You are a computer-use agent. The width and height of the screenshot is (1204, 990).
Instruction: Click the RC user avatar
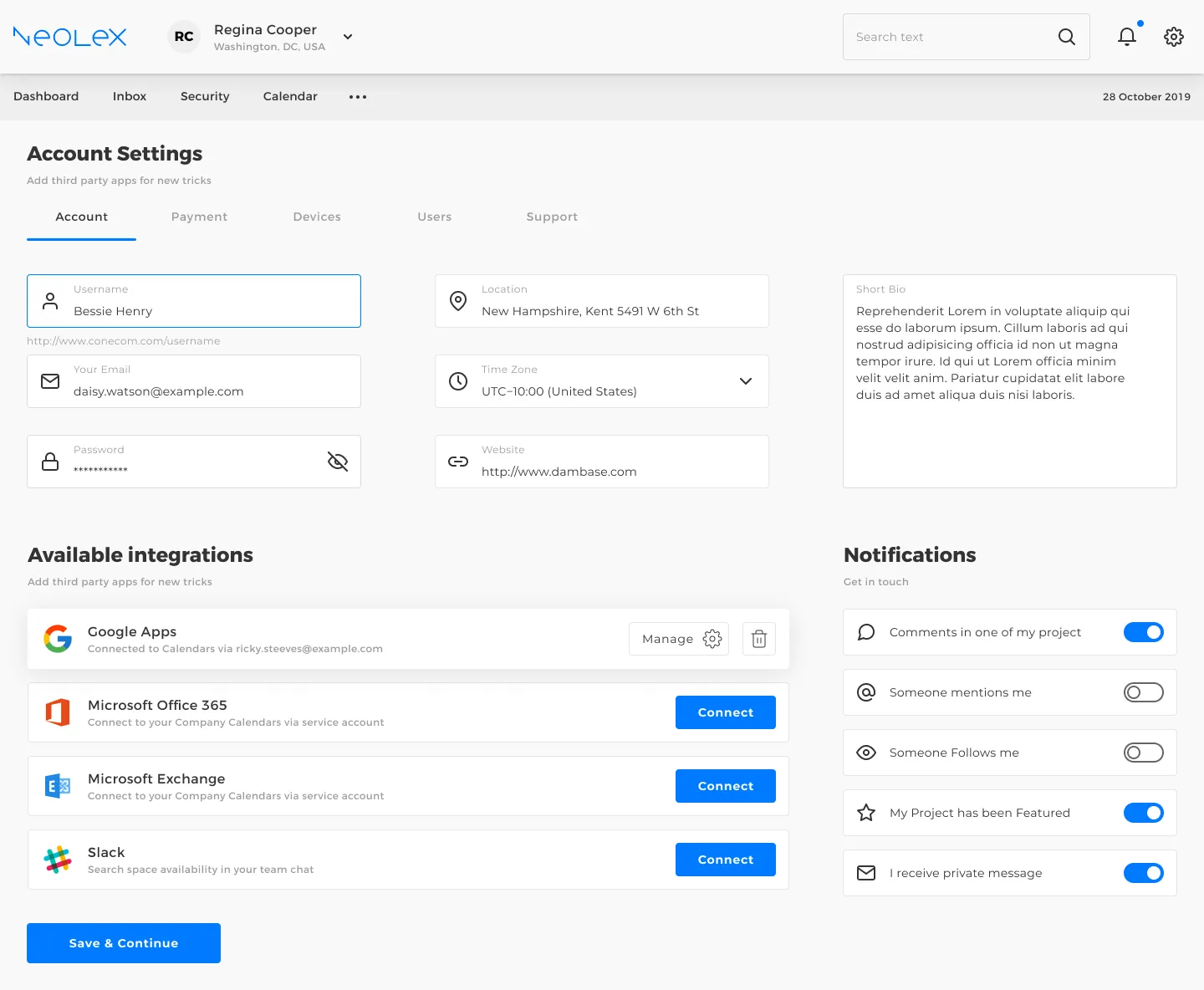pos(184,37)
